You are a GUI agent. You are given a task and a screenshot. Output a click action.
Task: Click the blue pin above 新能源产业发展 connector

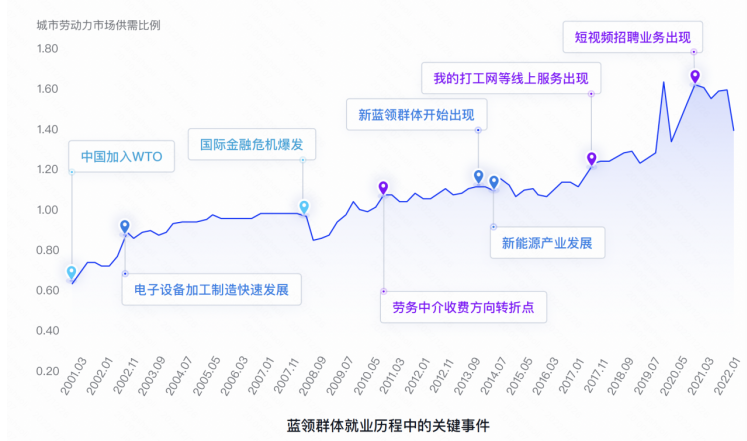(x=494, y=182)
